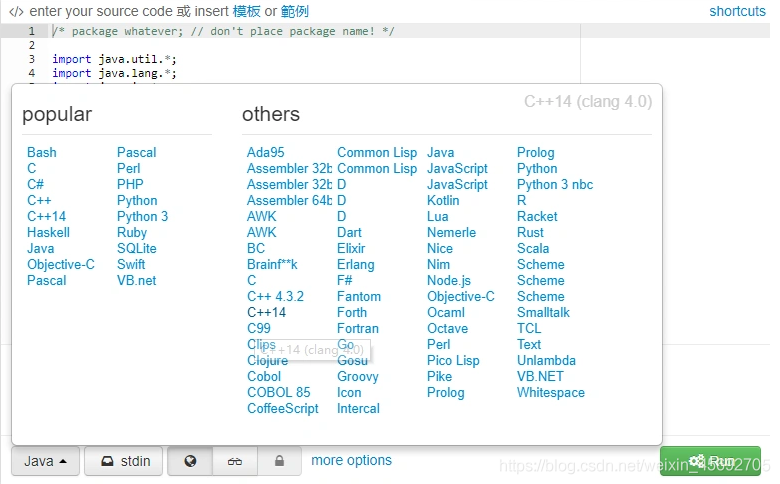Select C++14 in others list

(267, 312)
